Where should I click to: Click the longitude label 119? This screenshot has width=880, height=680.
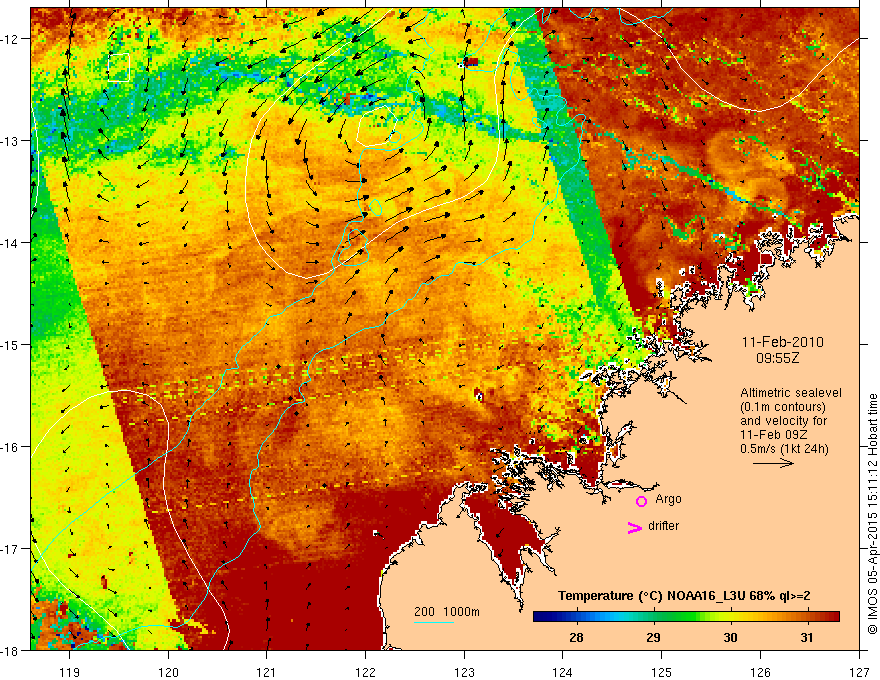pyautogui.click(x=70, y=672)
